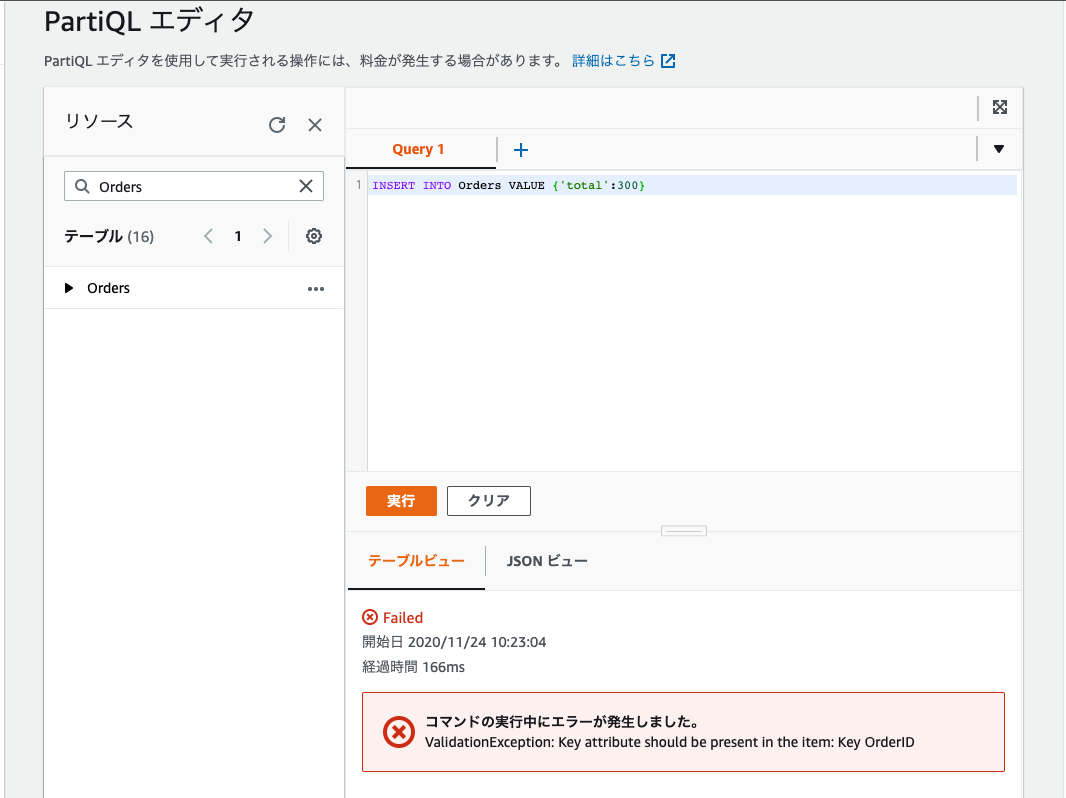The height and width of the screenshot is (798, 1066).
Task: Select the テーブルビュー tab
Action: pyautogui.click(x=416, y=561)
